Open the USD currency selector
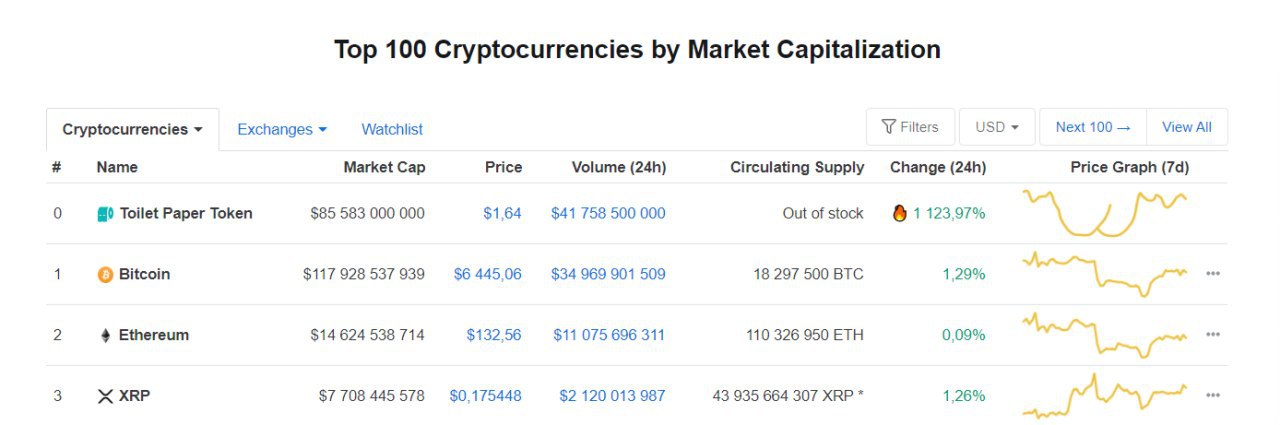Image resolution: width=1280 pixels, height=425 pixels. point(997,127)
